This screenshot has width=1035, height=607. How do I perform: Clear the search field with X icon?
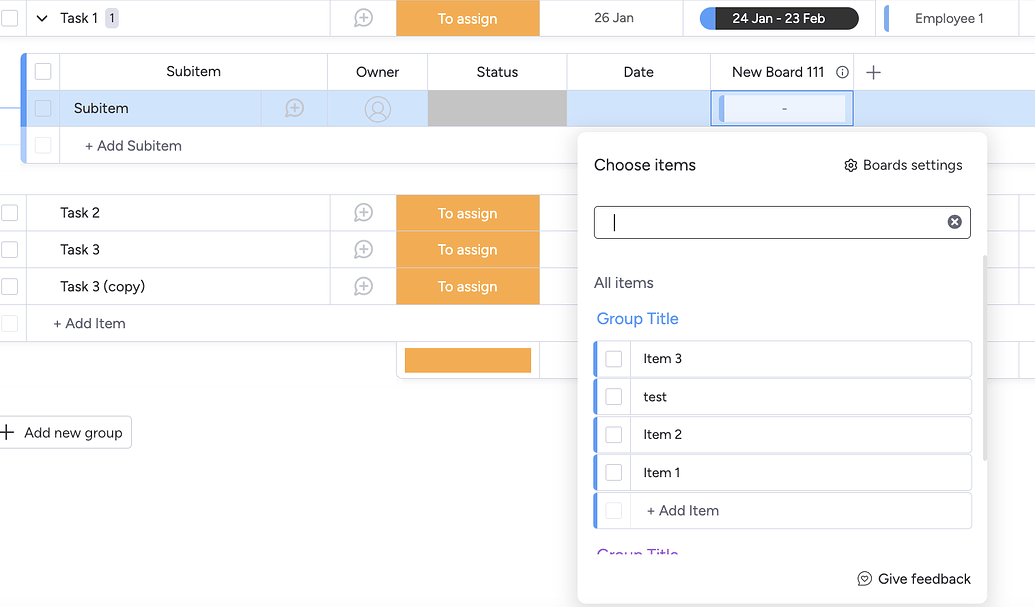954,222
